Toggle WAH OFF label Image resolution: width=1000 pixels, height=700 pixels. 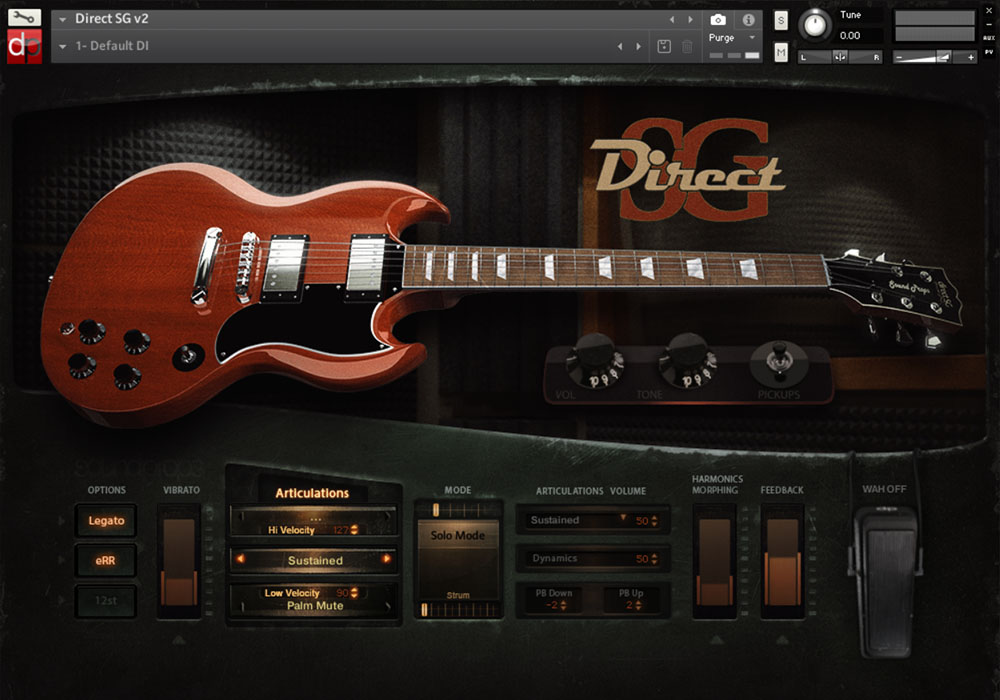(x=884, y=489)
